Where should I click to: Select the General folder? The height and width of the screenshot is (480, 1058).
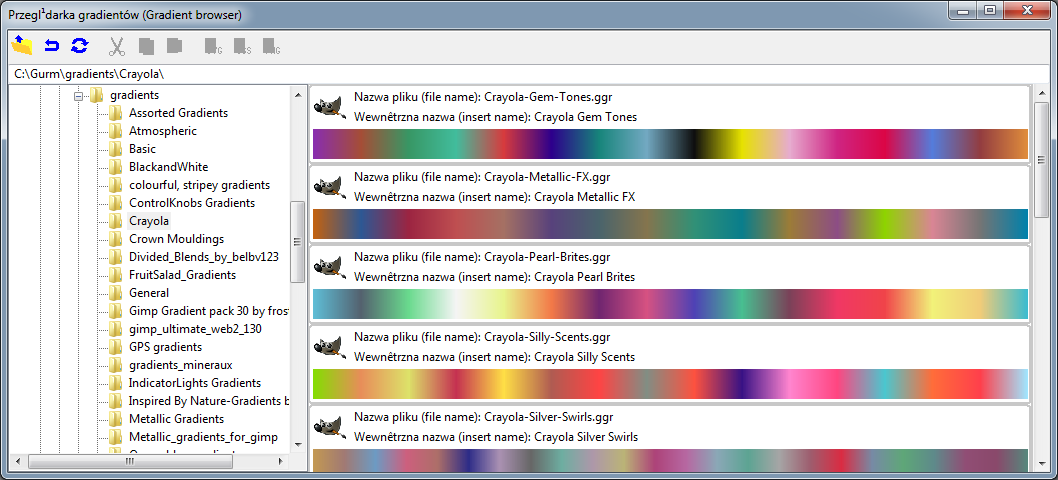(x=149, y=293)
